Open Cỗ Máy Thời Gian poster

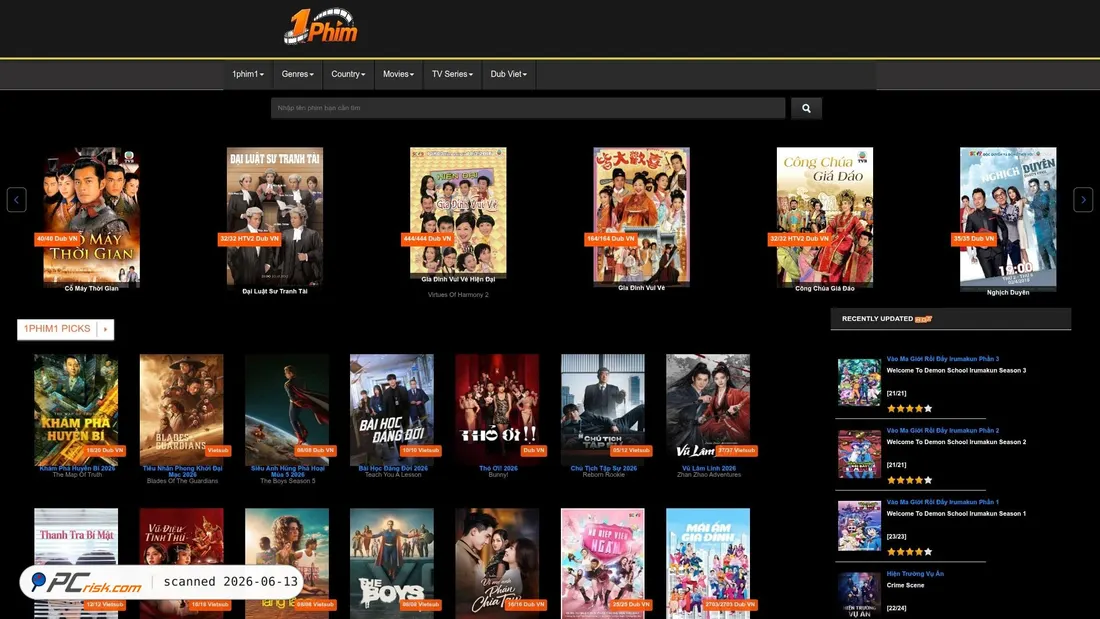coord(91,215)
